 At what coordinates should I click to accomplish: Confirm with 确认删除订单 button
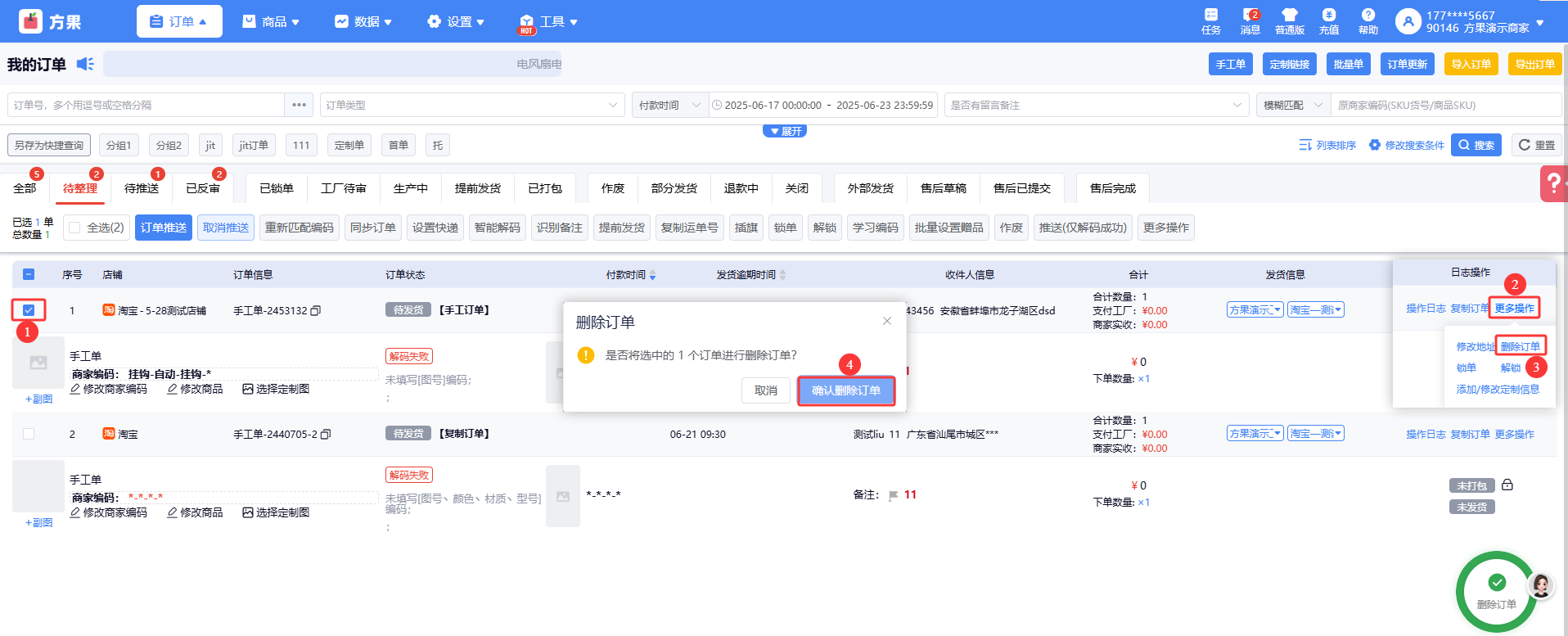[x=845, y=390]
